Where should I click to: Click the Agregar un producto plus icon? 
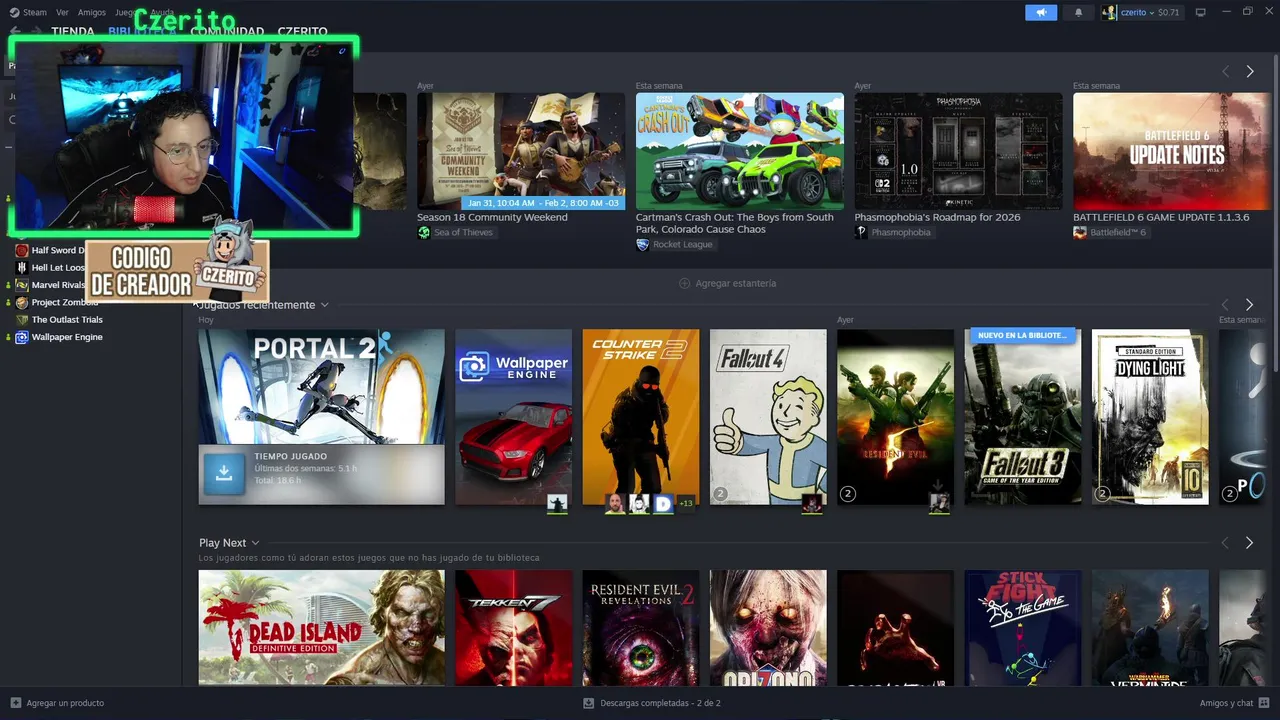click(15, 703)
